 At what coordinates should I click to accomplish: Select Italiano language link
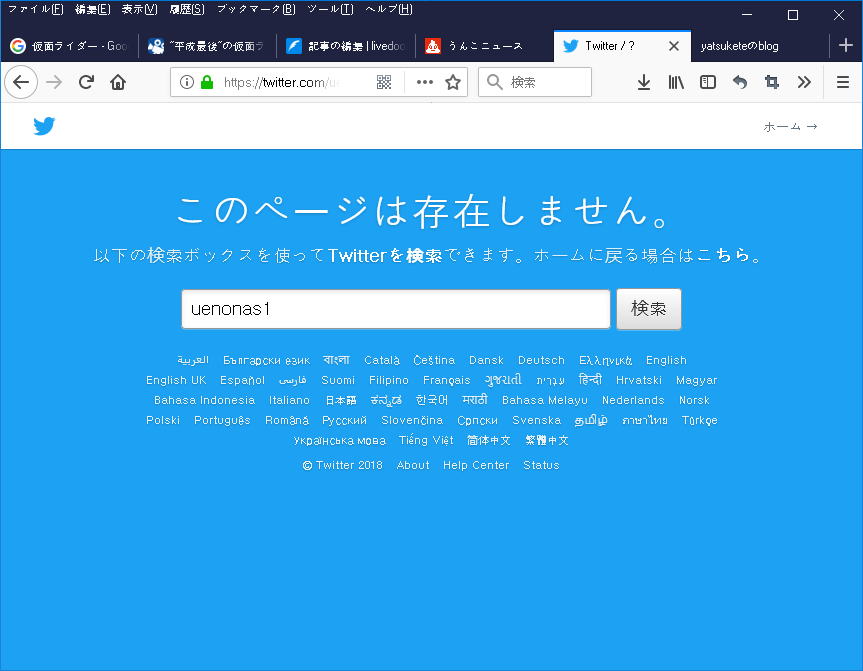tap(289, 400)
